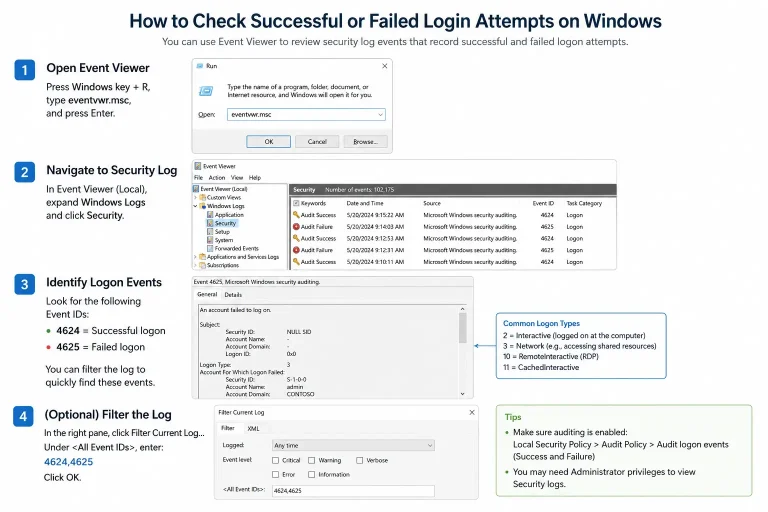Screen dimensions: 768x512
Task: Open the Logged 'Any time' dropdown
Action: [x=353, y=445]
